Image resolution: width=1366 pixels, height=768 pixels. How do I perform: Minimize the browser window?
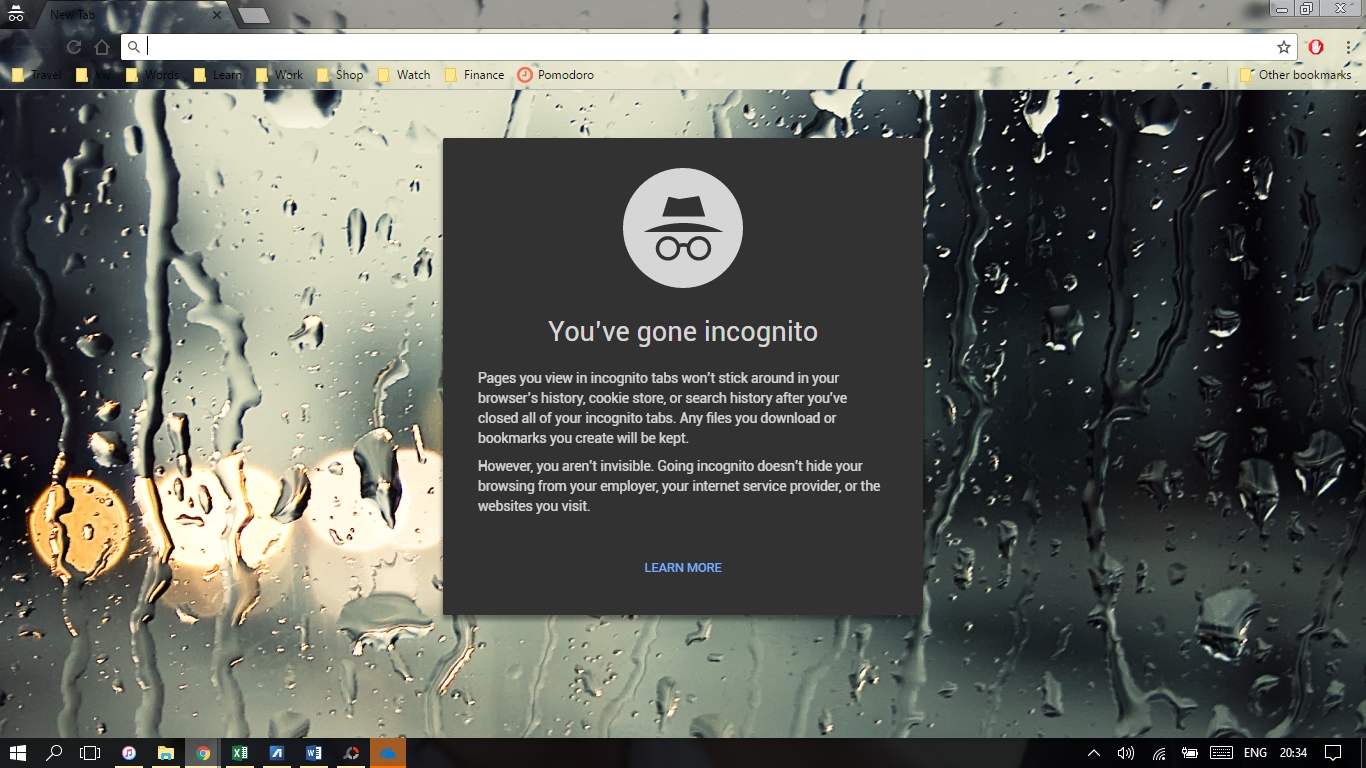[x=1282, y=8]
